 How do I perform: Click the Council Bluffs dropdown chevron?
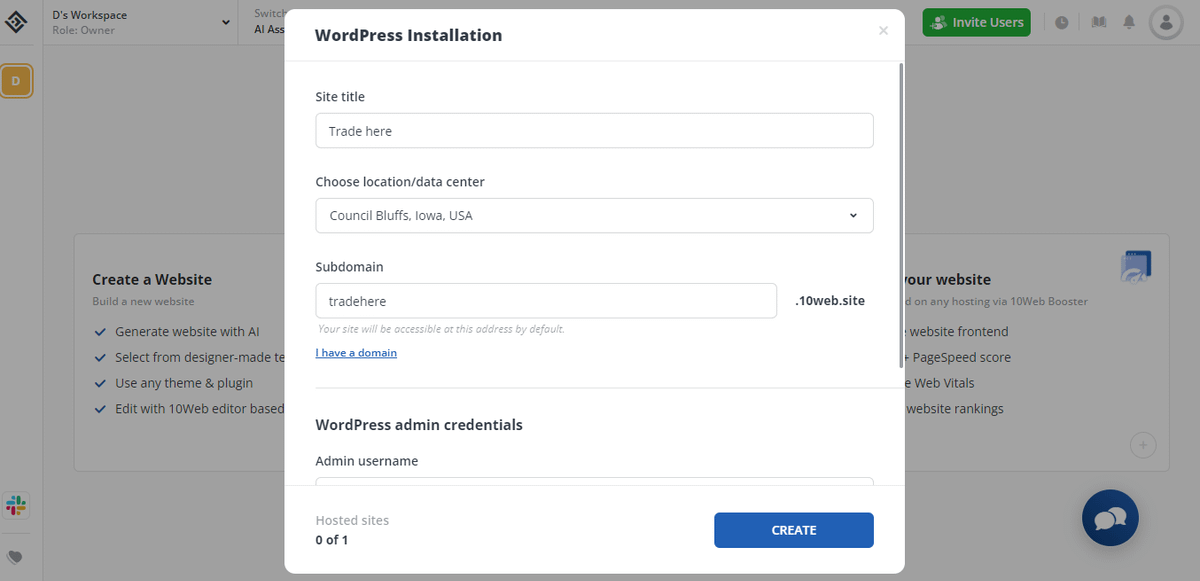[853, 215]
